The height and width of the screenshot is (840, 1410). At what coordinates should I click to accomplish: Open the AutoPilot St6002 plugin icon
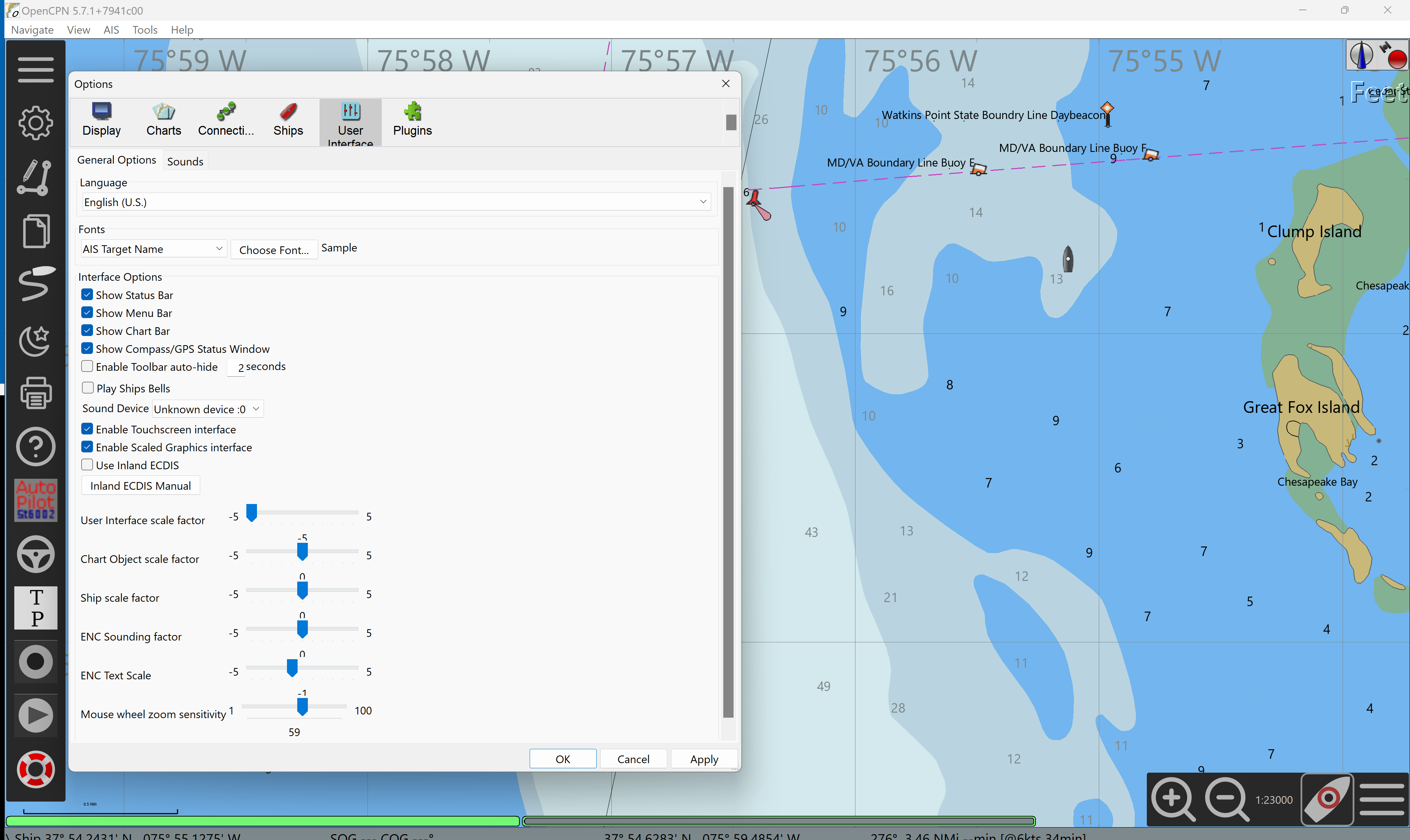(36, 500)
